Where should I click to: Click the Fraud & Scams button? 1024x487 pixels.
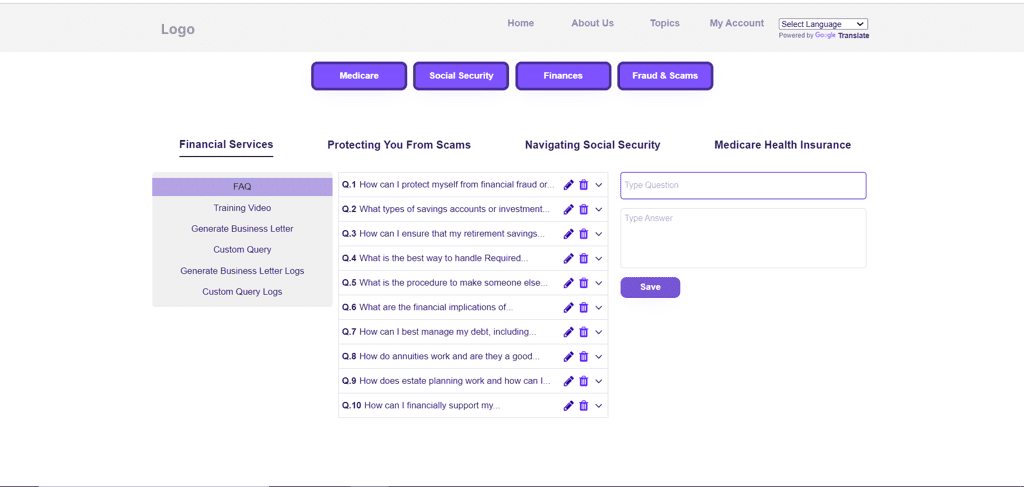point(665,76)
